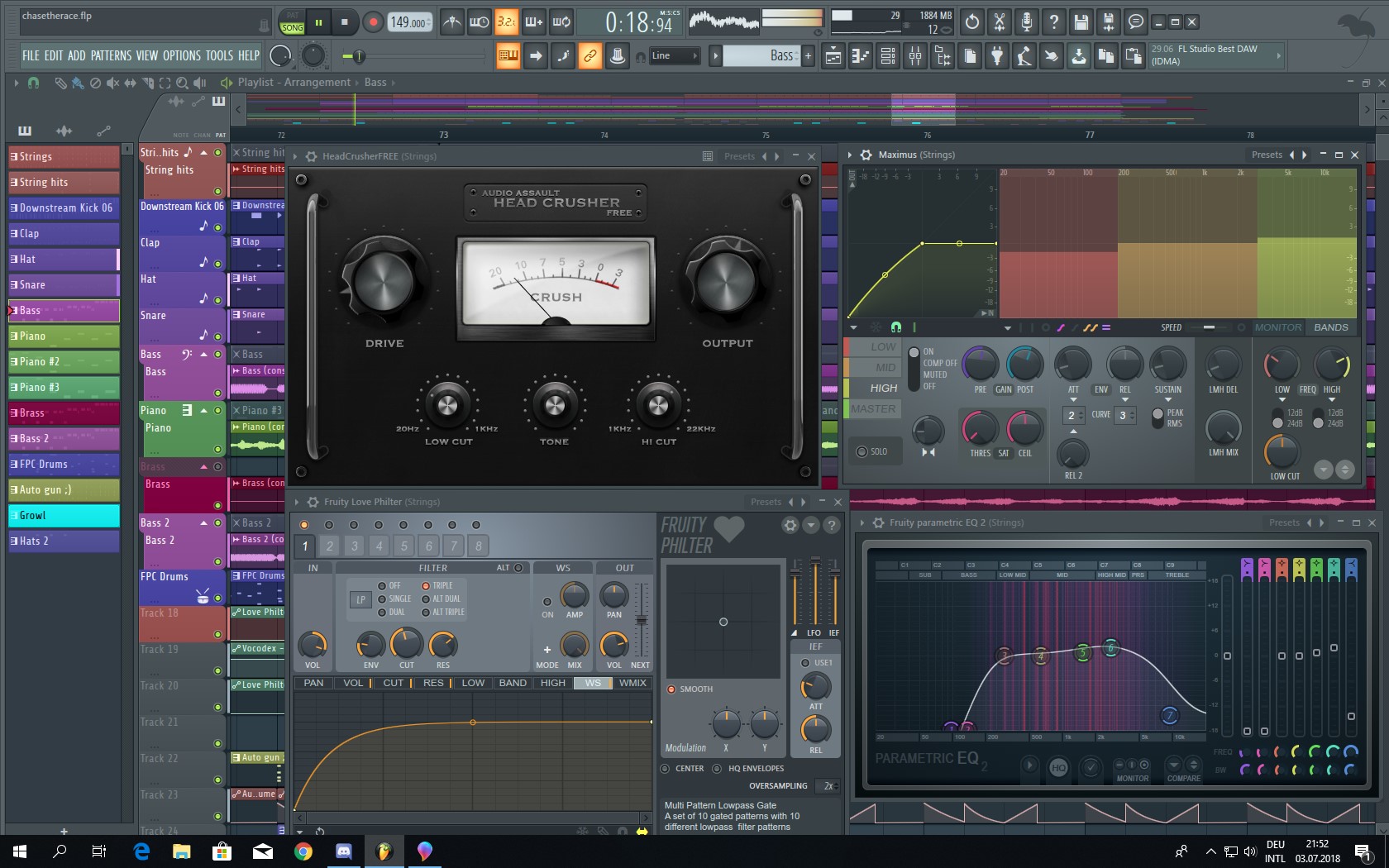The height and width of the screenshot is (868, 1389).
Task: Open HeadCrusherFREE Presets dropdown
Action: coord(739,156)
